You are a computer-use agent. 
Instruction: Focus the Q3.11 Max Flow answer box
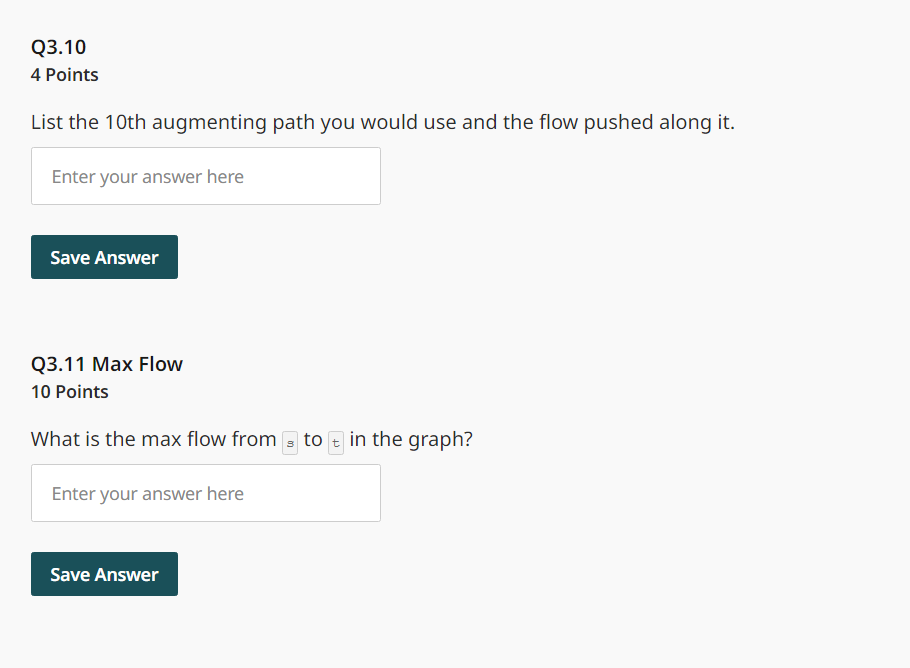click(x=205, y=493)
